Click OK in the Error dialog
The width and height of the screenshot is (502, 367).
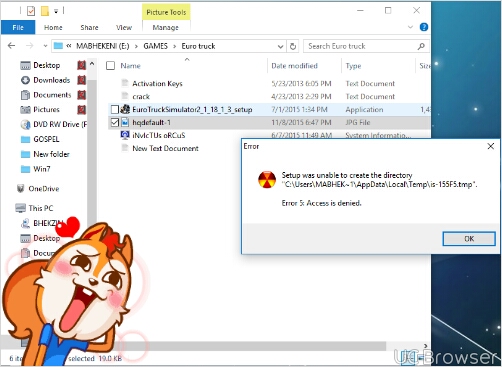[x=469, y=239]
